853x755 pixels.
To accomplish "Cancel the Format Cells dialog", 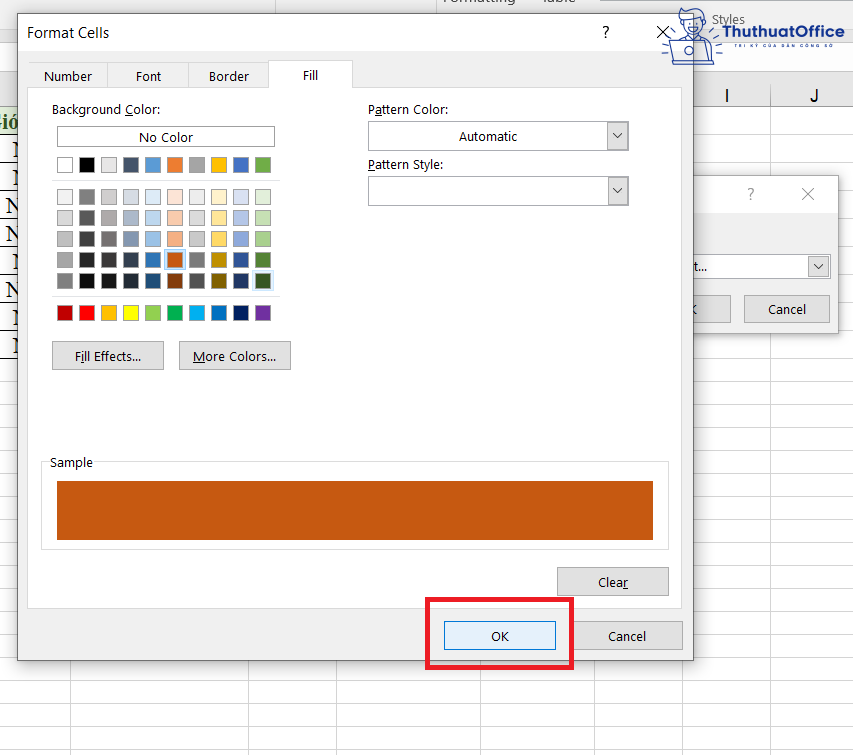I will (627, 636).
